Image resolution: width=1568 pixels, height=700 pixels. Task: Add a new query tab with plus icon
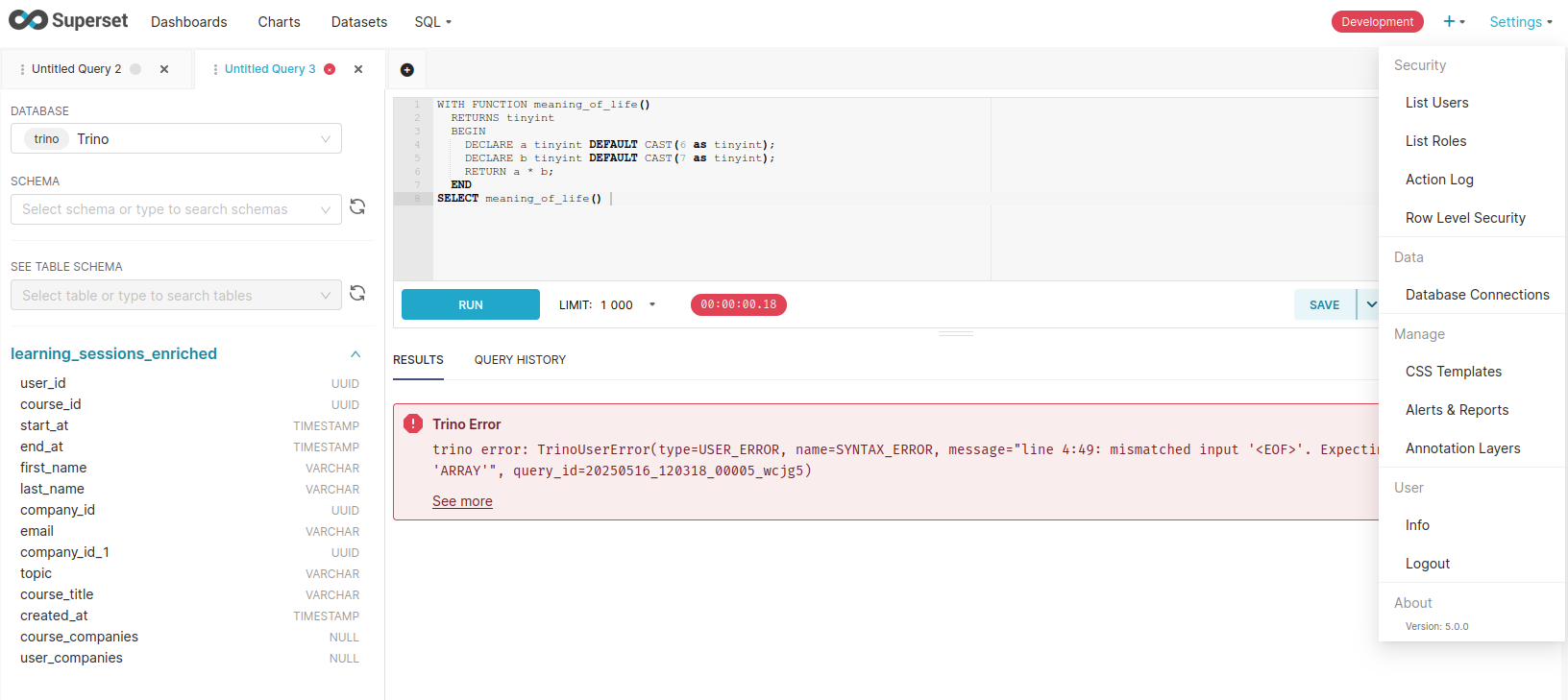pyautogui.click(x=407, y=70)
